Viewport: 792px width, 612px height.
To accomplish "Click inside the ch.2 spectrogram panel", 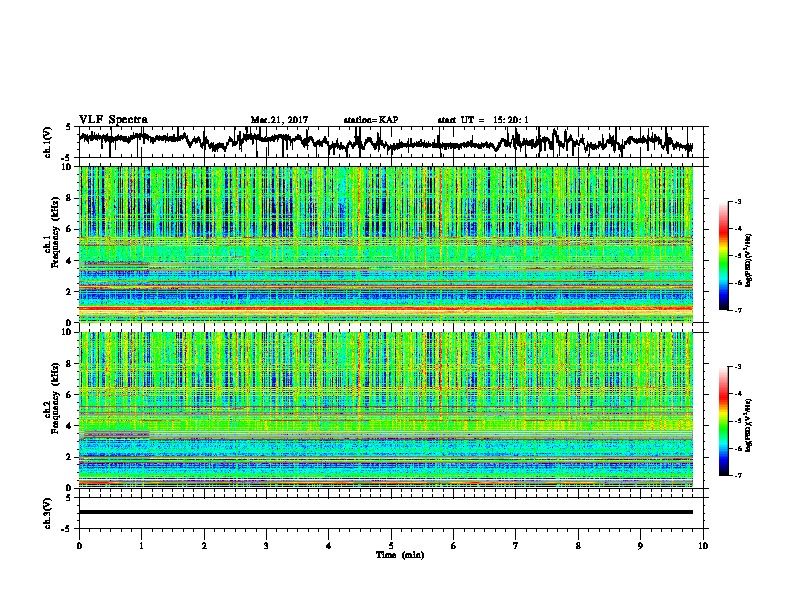I will 386,410.
